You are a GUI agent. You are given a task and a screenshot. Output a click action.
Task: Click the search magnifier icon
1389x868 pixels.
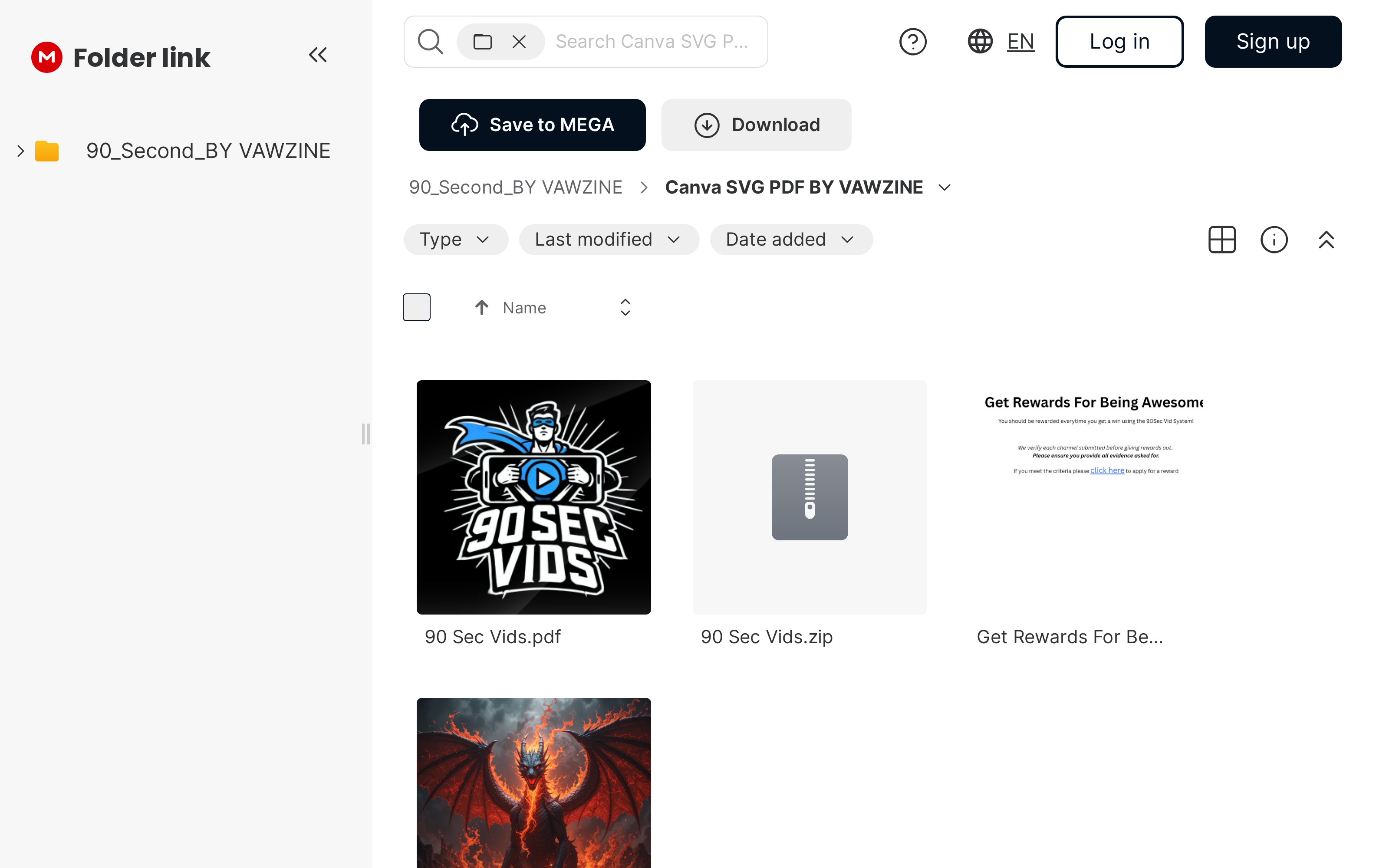point(431,41)
